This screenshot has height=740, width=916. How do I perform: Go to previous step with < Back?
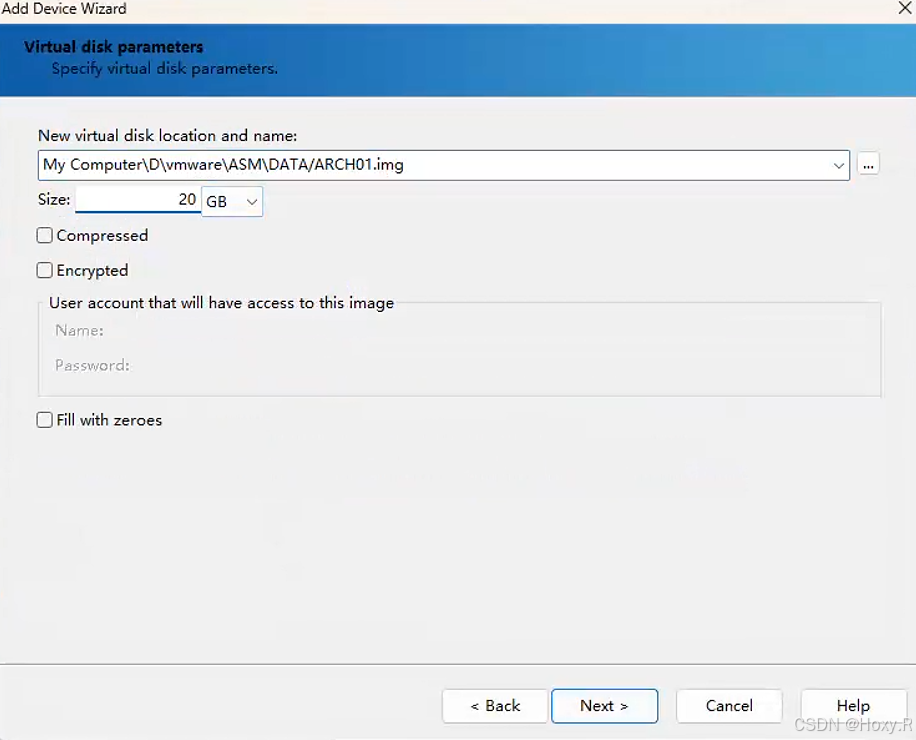click(x=495, y=706)
